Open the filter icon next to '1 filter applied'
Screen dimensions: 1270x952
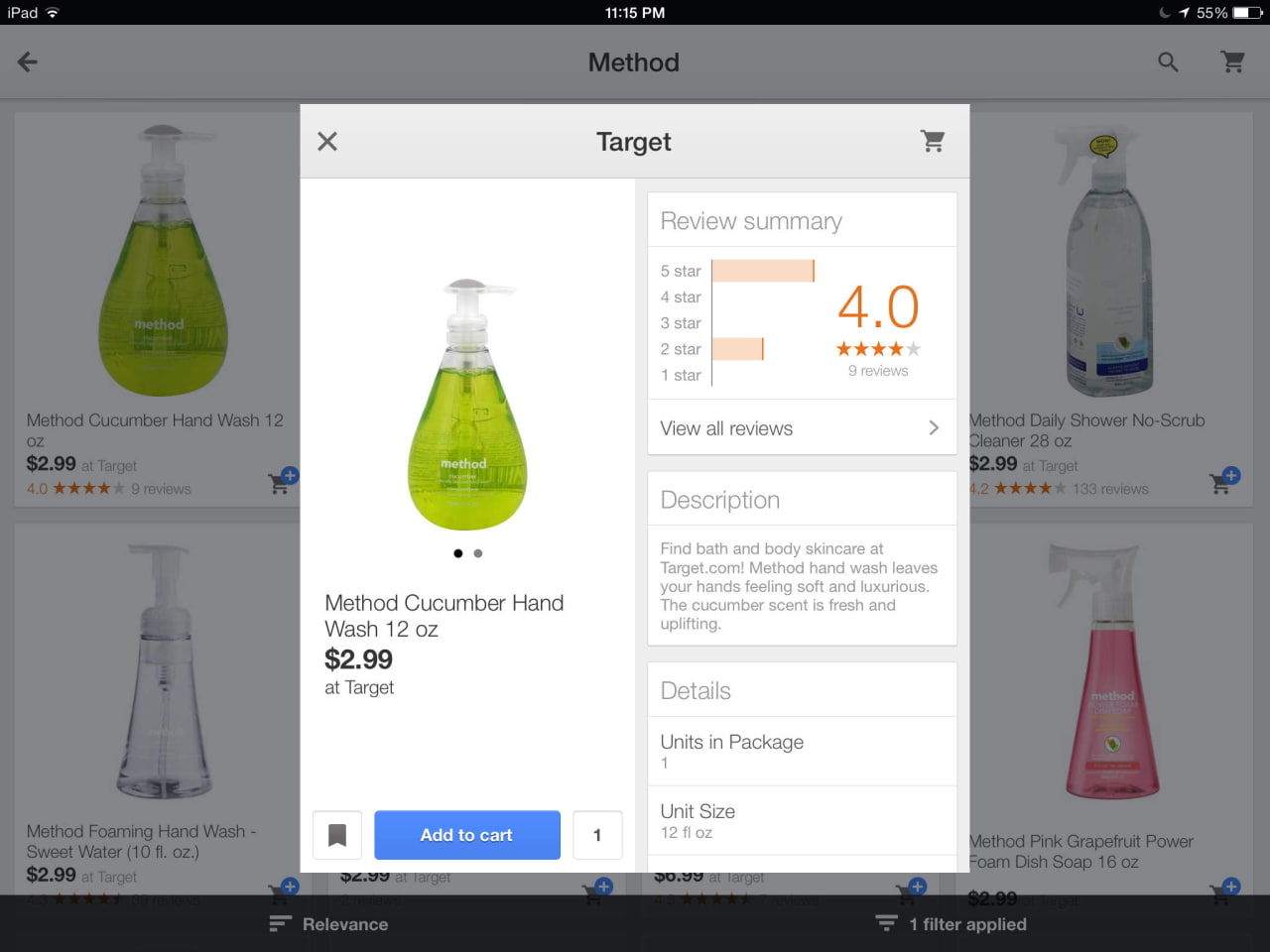click(885, 923)
